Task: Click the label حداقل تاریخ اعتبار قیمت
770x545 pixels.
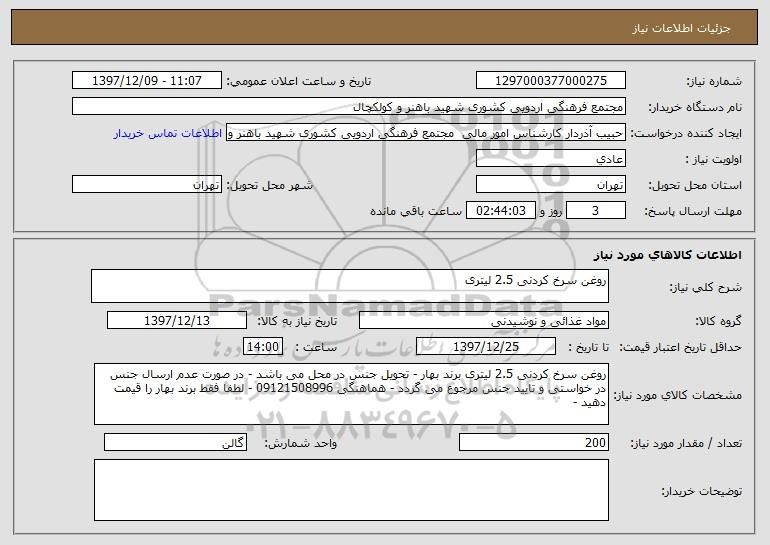Action: pyautogui.click(x=681, y=347)
